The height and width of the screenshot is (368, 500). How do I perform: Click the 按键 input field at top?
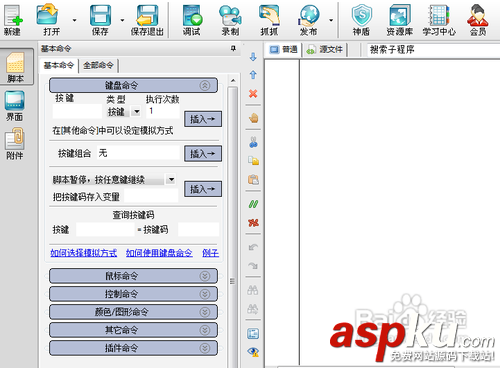77,111
